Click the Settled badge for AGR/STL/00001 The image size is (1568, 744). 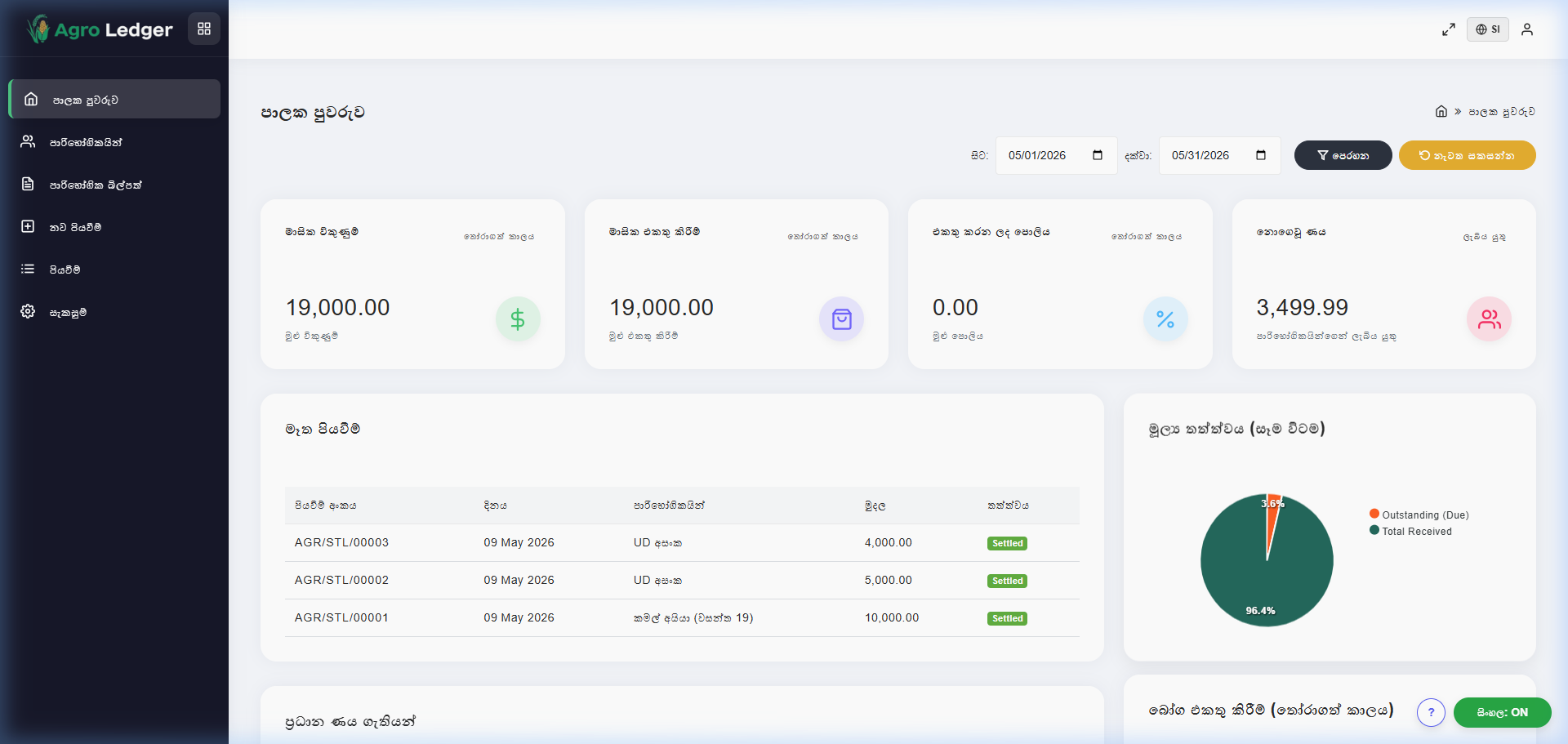pyautogui.click(x=1007, y=618)
